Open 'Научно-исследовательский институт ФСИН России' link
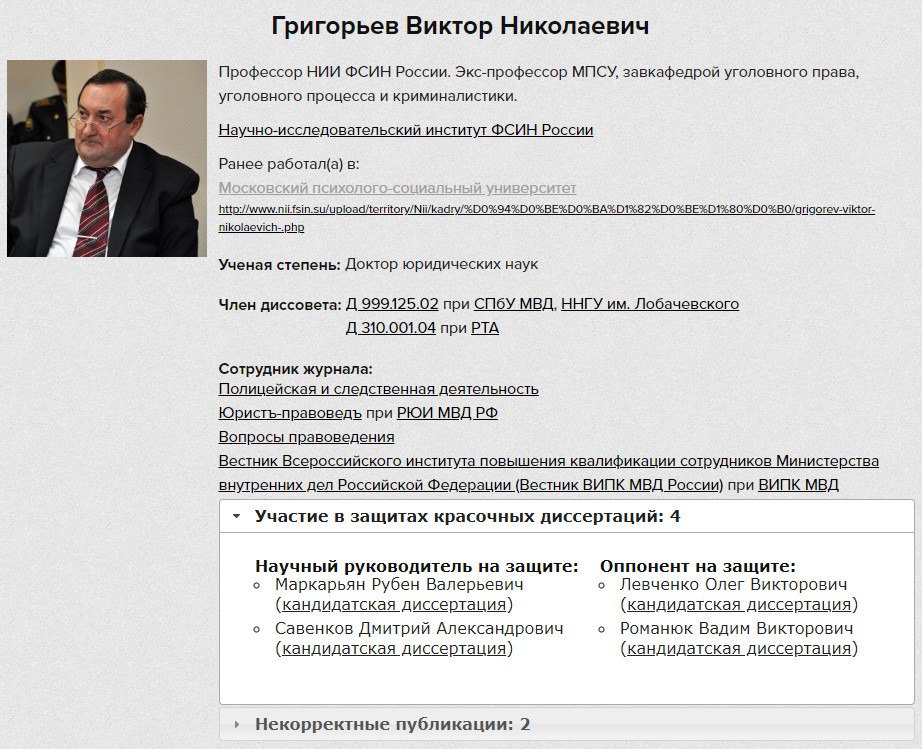Image resolution: width=922 pixels, height=749 pixels. [406, 130]
